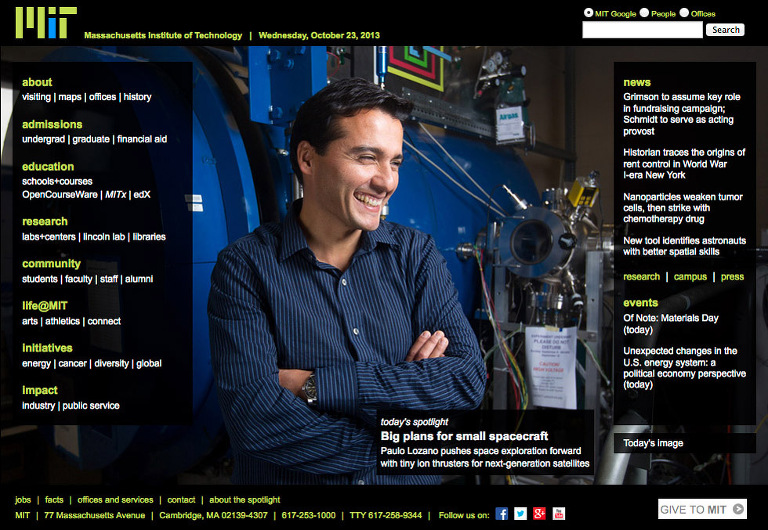Open the research section heading in left menu
Screen dimensions: 768x530
(x=45, y=221)
